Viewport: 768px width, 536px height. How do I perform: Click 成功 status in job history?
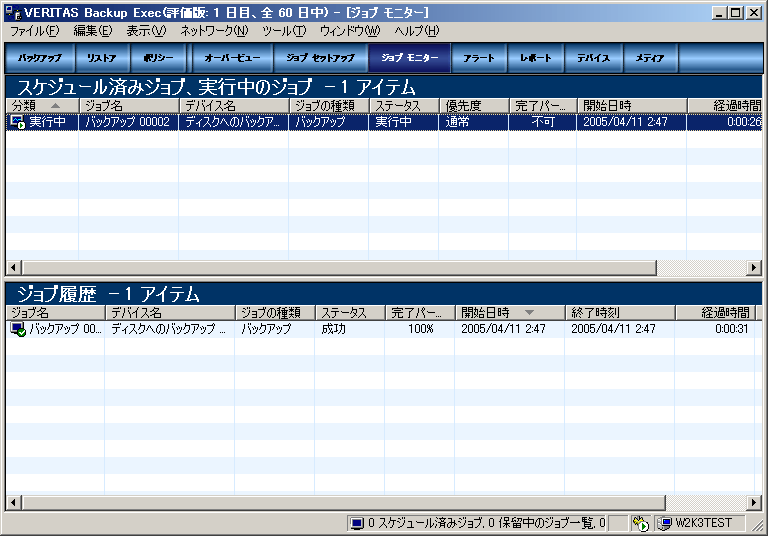click(334, 329)
